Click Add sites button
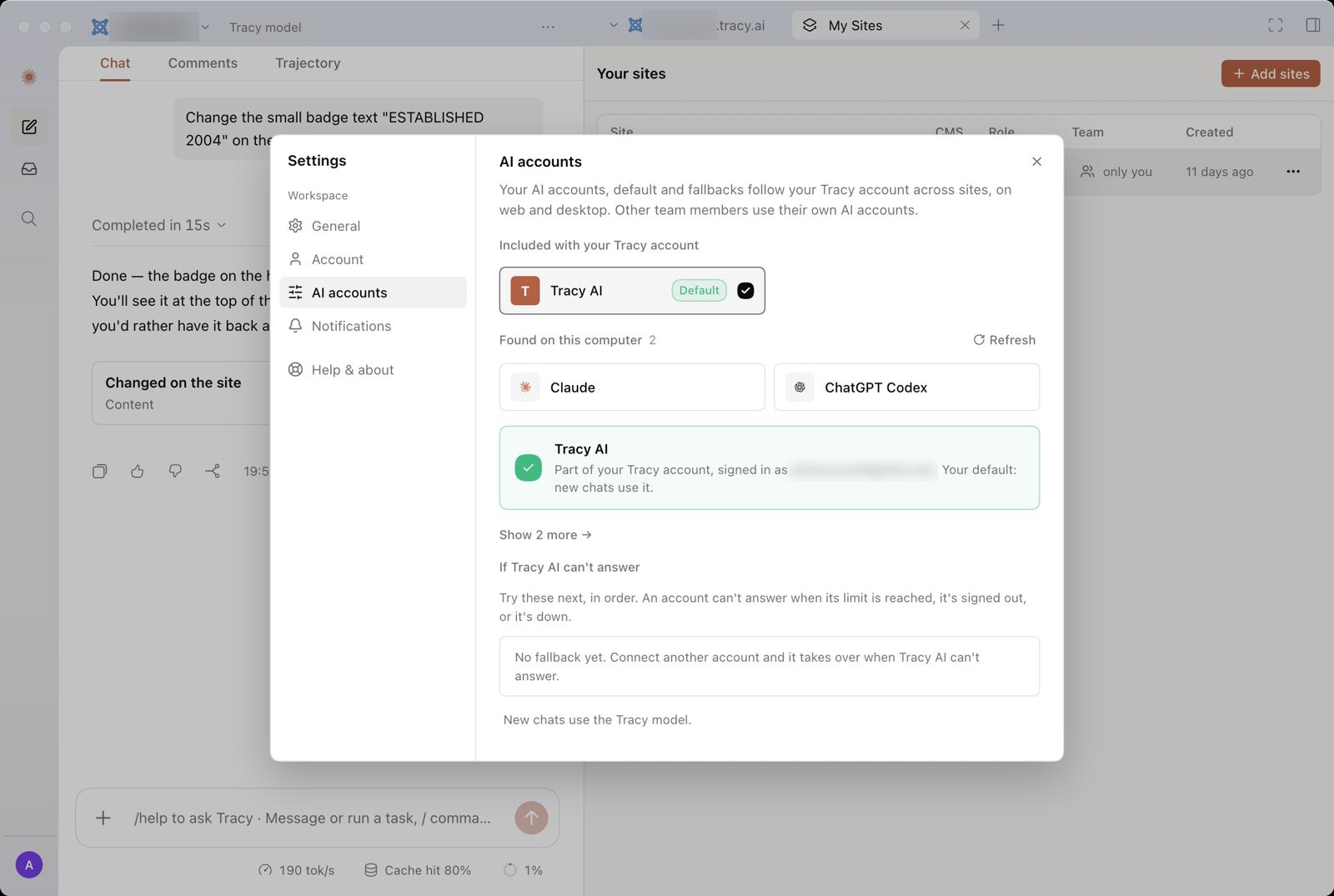This screenshot has width=1334, height=896. pyautogui.click(x=1271, y=73)
